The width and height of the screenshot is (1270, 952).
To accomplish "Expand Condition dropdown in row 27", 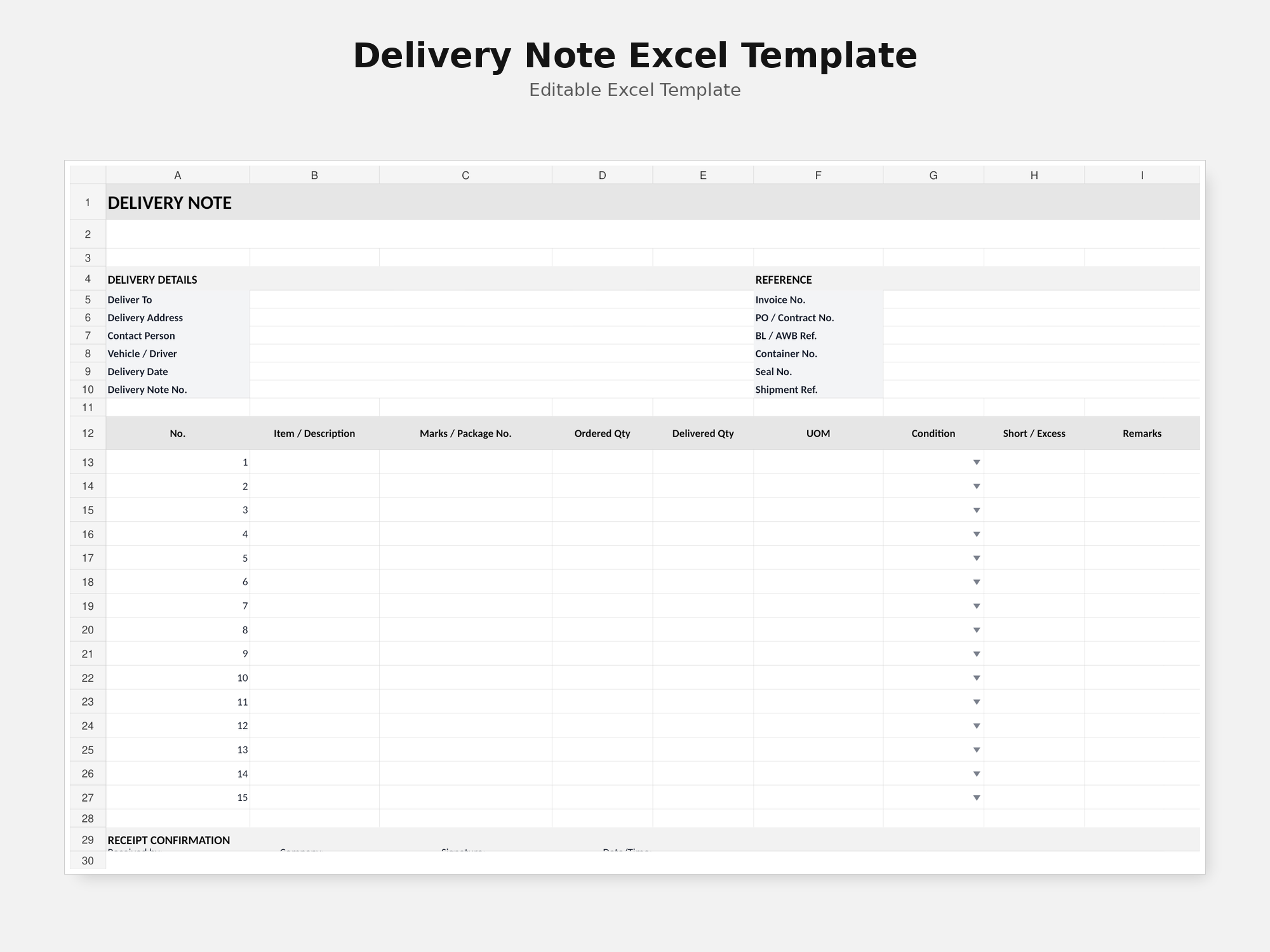I will click(977, 798).
